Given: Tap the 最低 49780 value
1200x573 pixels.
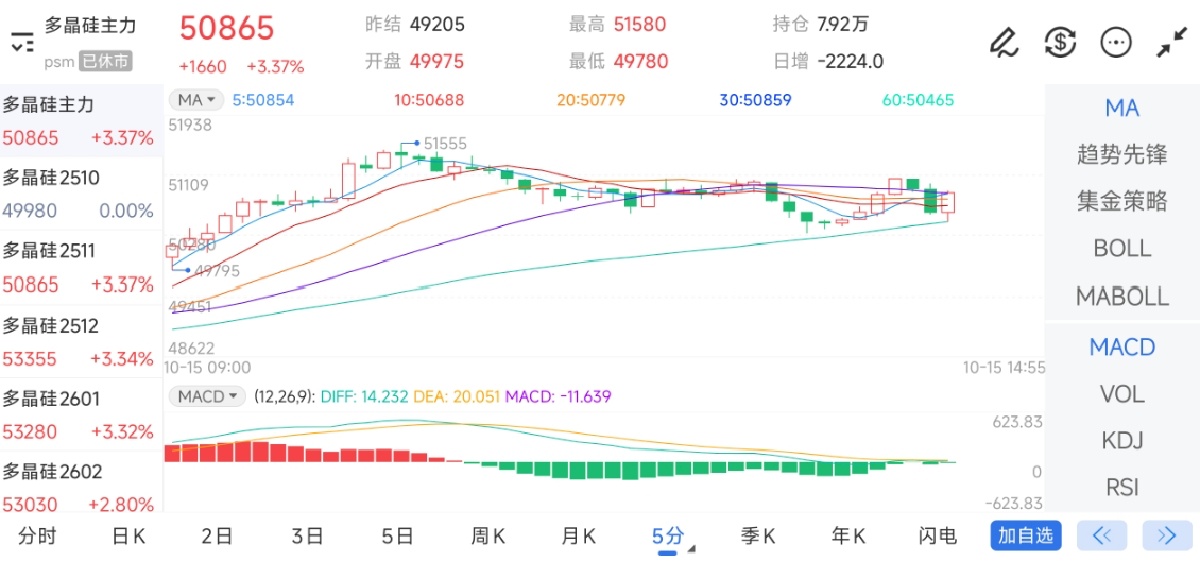Looking at the screenshot, I should [x=618, y=61].
